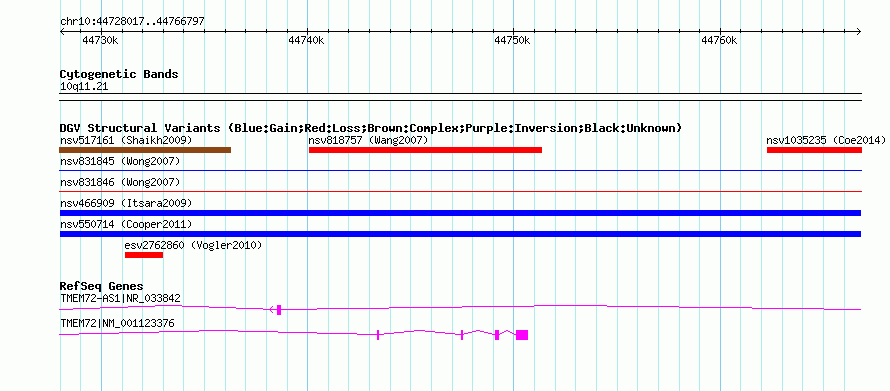Click the 44740k ruler position label
The width and height of the screenshot is (890, 391).
[307, 40]
